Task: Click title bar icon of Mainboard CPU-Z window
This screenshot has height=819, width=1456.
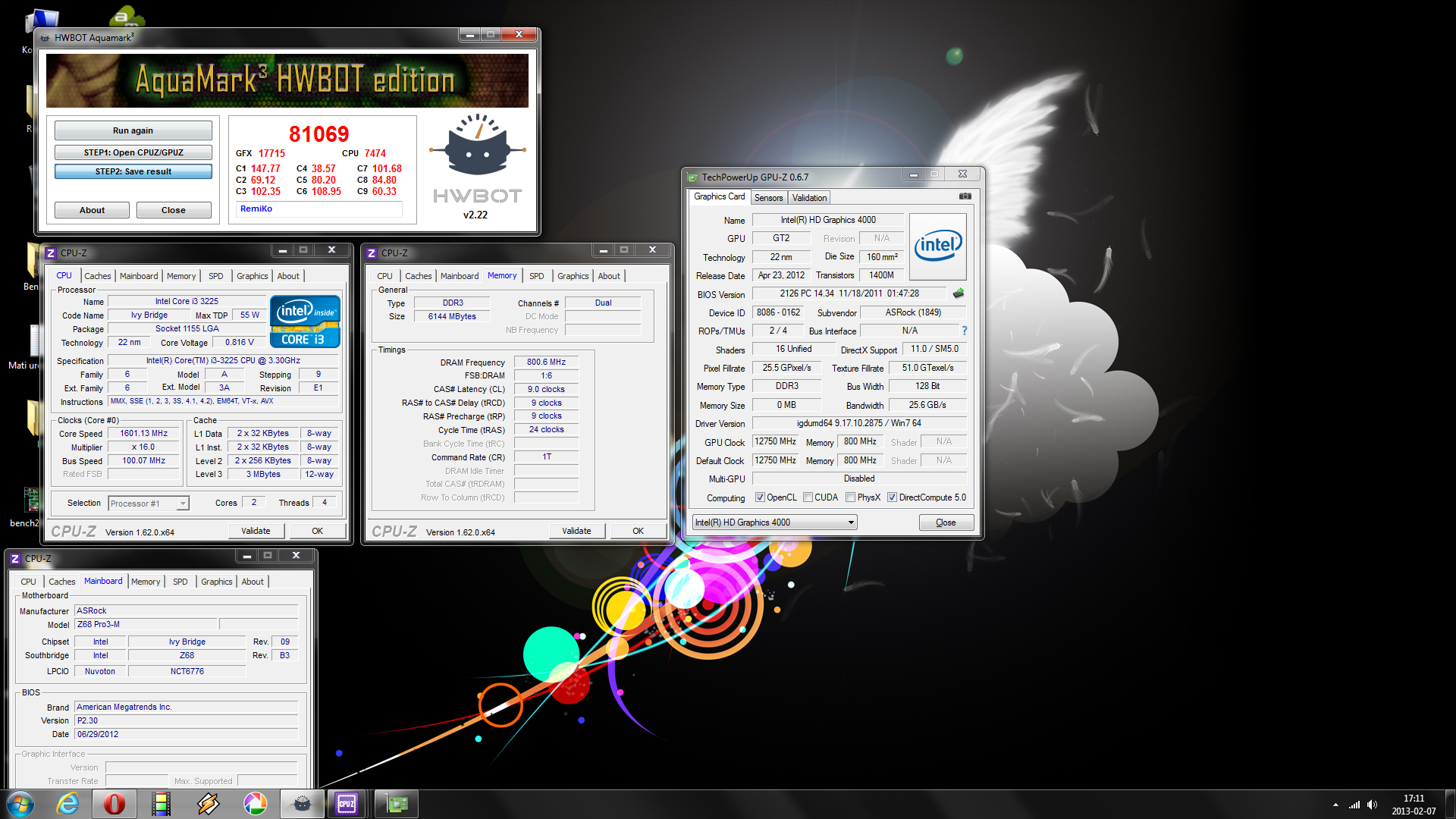Action: point(15,559)
